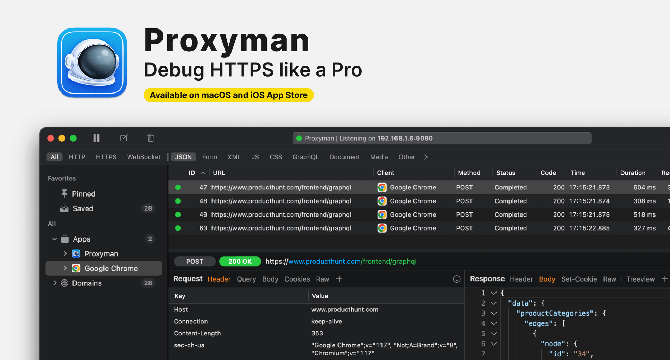Click the Saved tray icon in the sidebar
This screenshot has height=360, width=670.
point(64,208)
